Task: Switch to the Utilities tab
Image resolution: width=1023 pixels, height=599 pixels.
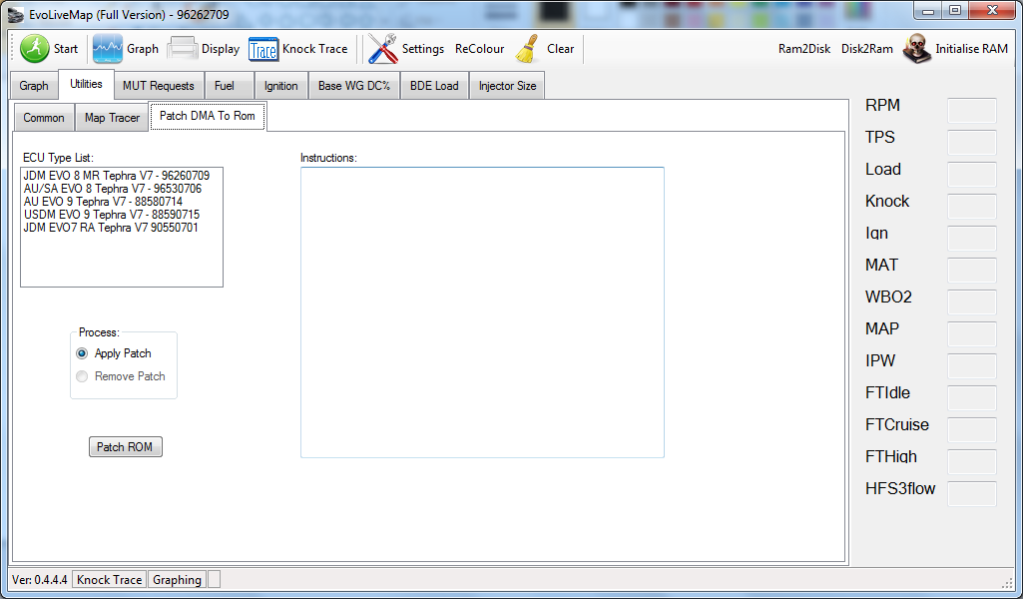Action: click(x=86, y=84)
